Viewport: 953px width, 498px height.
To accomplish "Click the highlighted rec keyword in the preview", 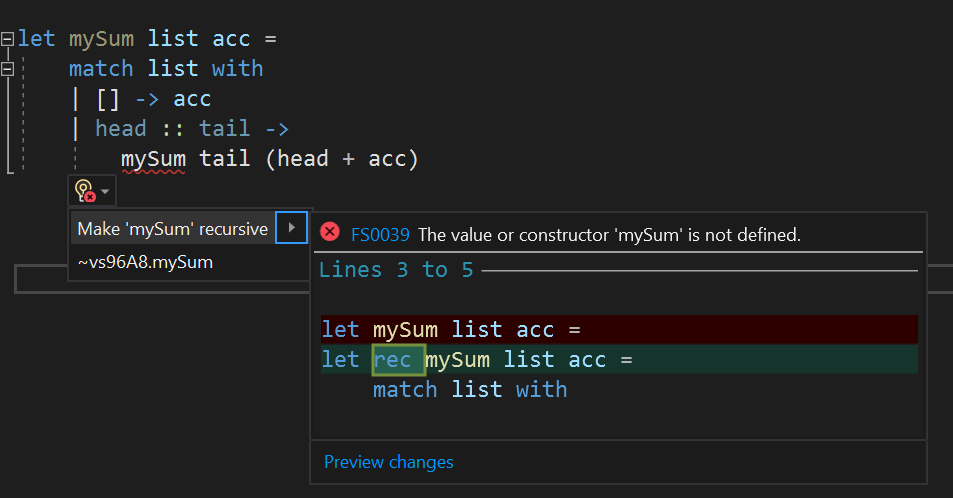I will tap(398, 360).
